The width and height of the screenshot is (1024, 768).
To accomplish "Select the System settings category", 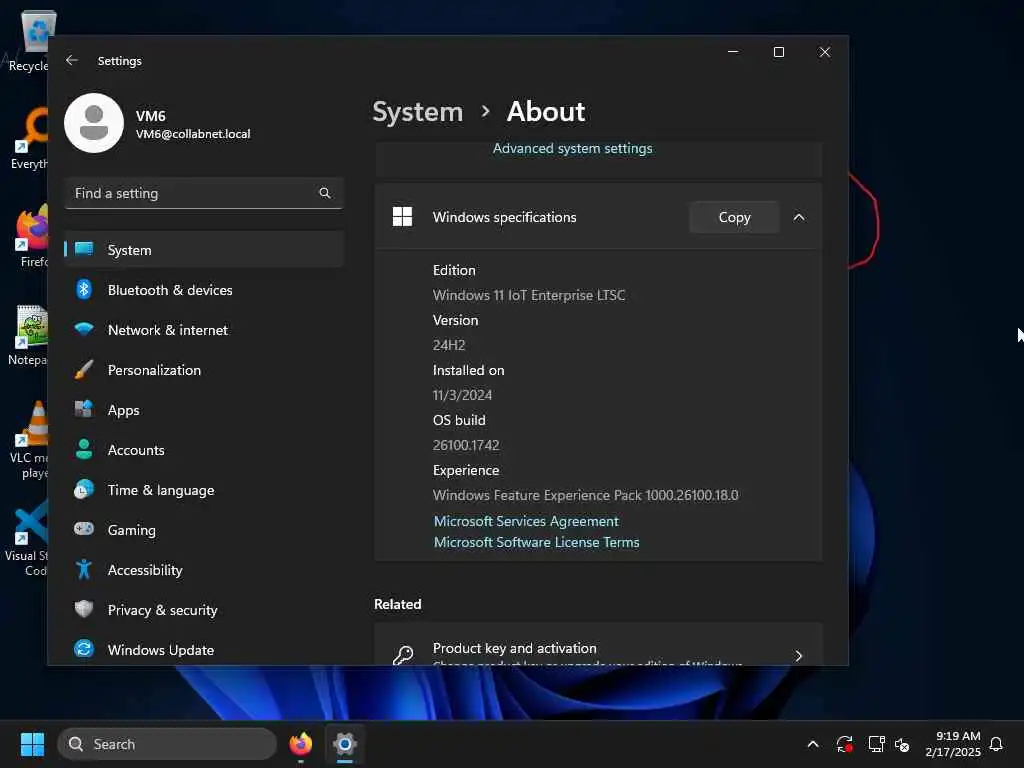I will [204, 249].
